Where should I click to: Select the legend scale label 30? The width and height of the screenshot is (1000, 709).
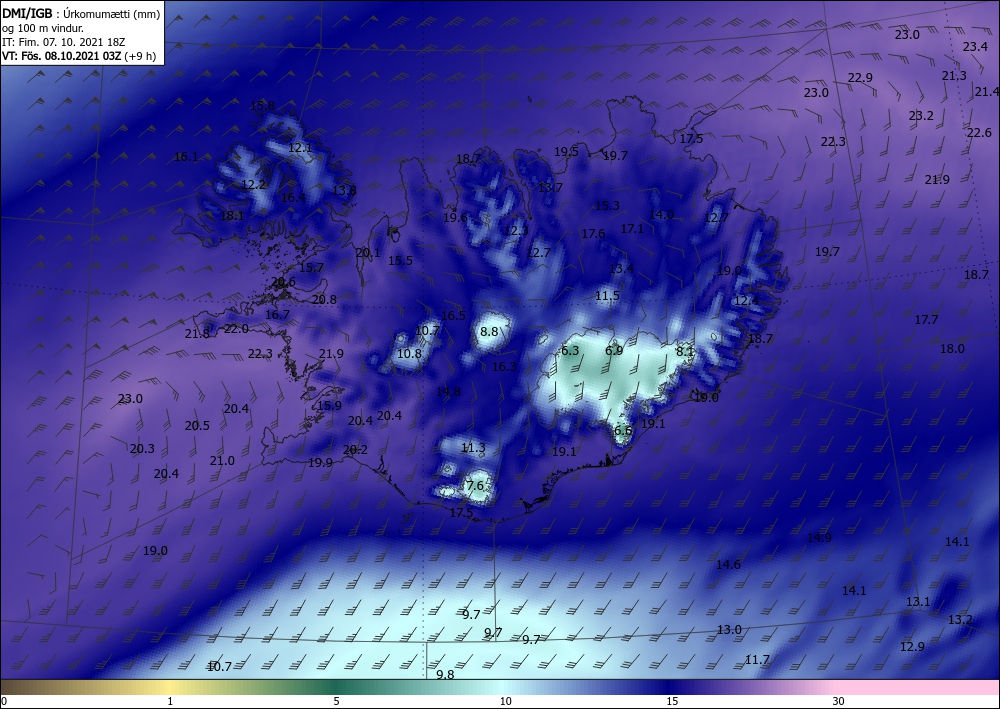pos(839,701)
